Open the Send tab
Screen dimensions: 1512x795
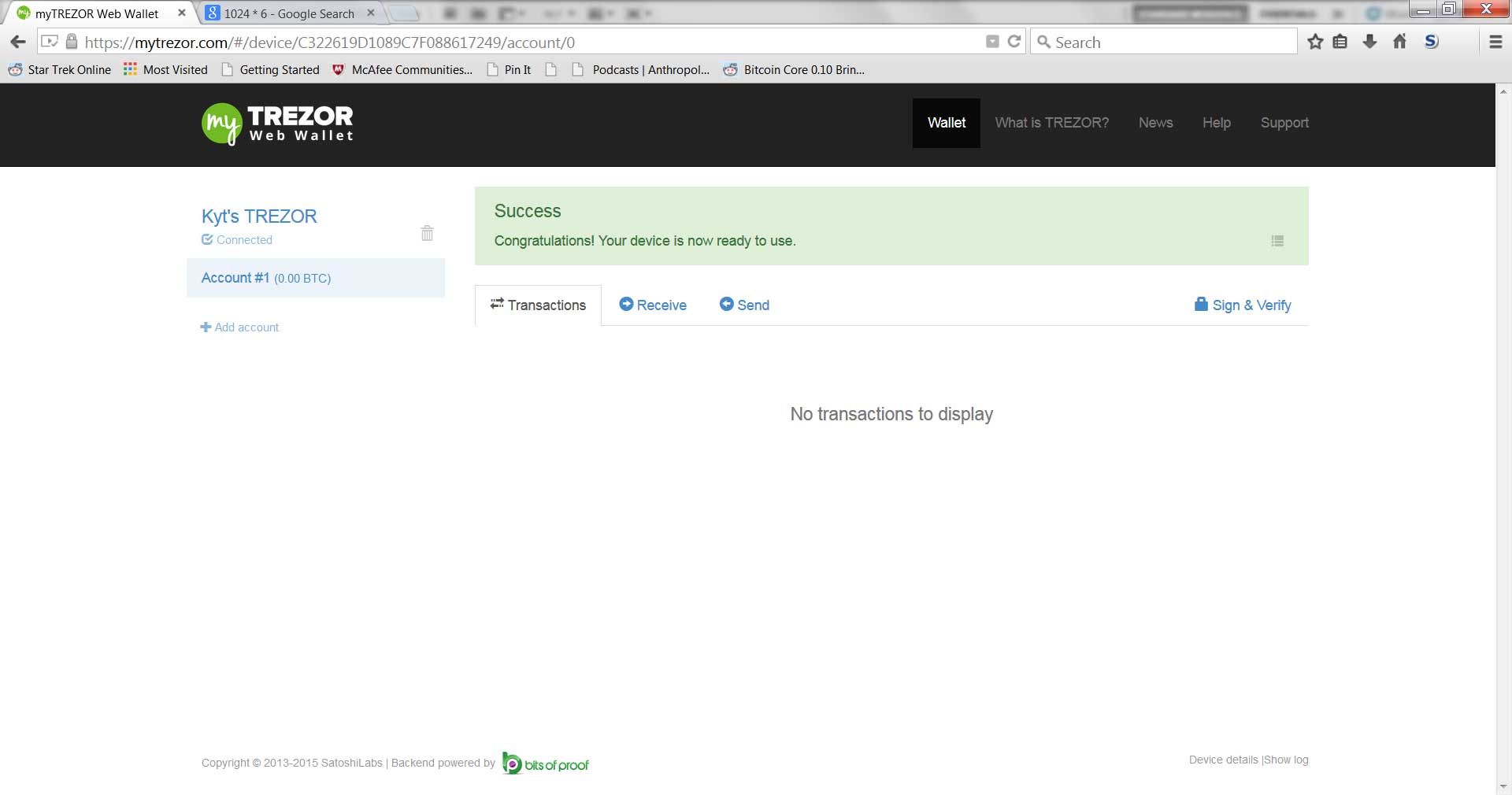(744, 305)
